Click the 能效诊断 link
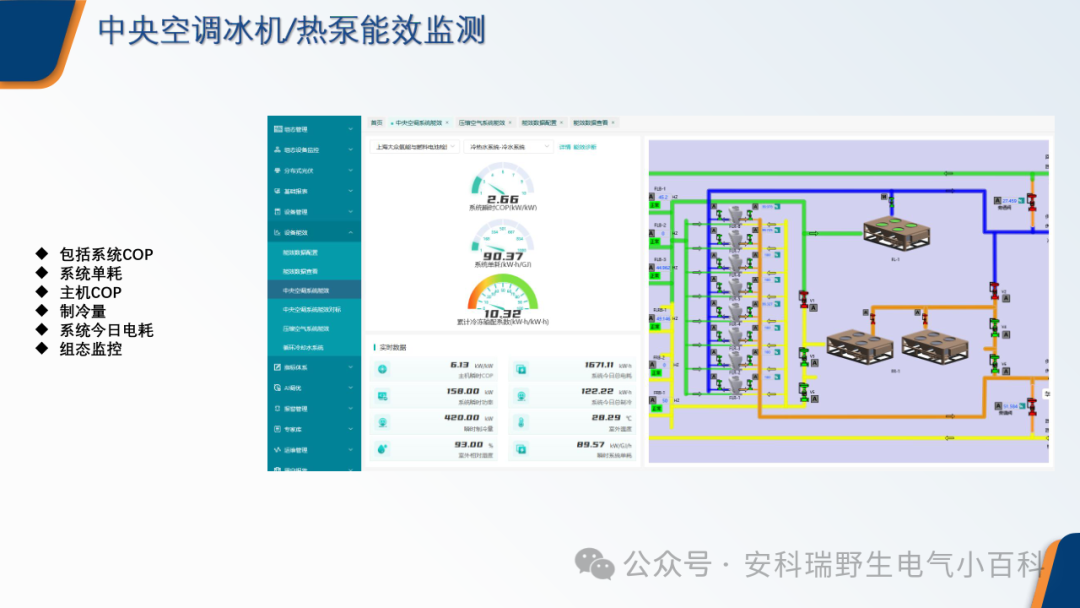The width and height of the screenshot is (1080, 608). pyautogui.click(x=585, y=147)
